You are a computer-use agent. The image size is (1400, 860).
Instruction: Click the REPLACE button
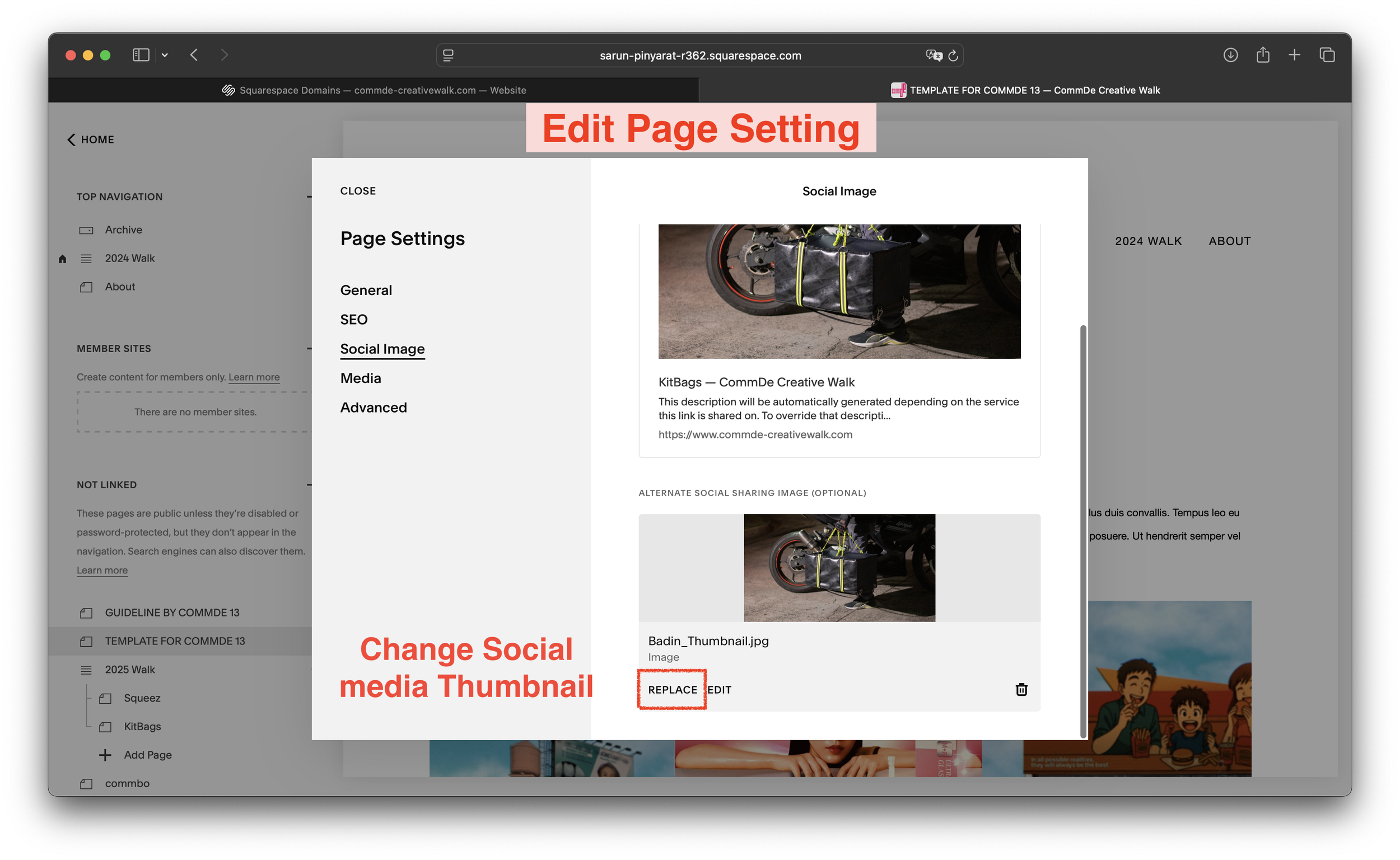pyautogui.click(x=673, y=689)
